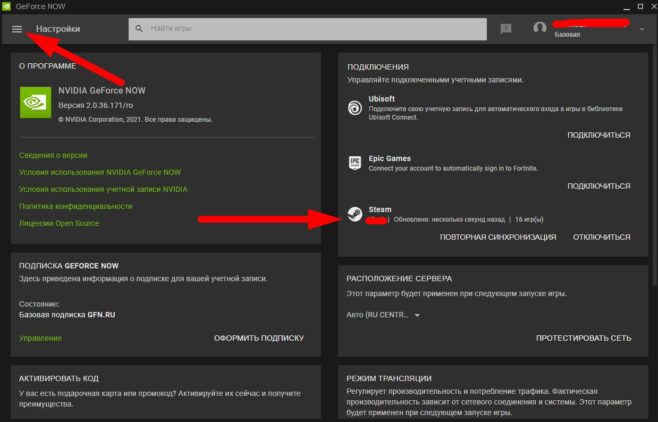Disconnect Steam with ОТКЛЮЧИТЬСЯ
This screenshot has height=422, width=658.
click(x=601, y=237)
